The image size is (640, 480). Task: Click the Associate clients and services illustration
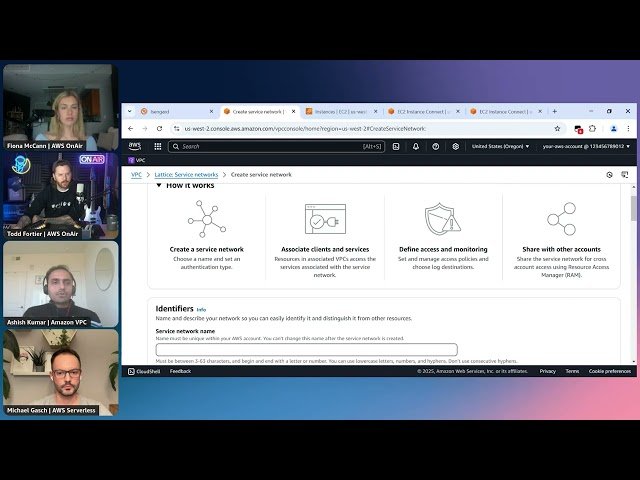pos(325,219)
